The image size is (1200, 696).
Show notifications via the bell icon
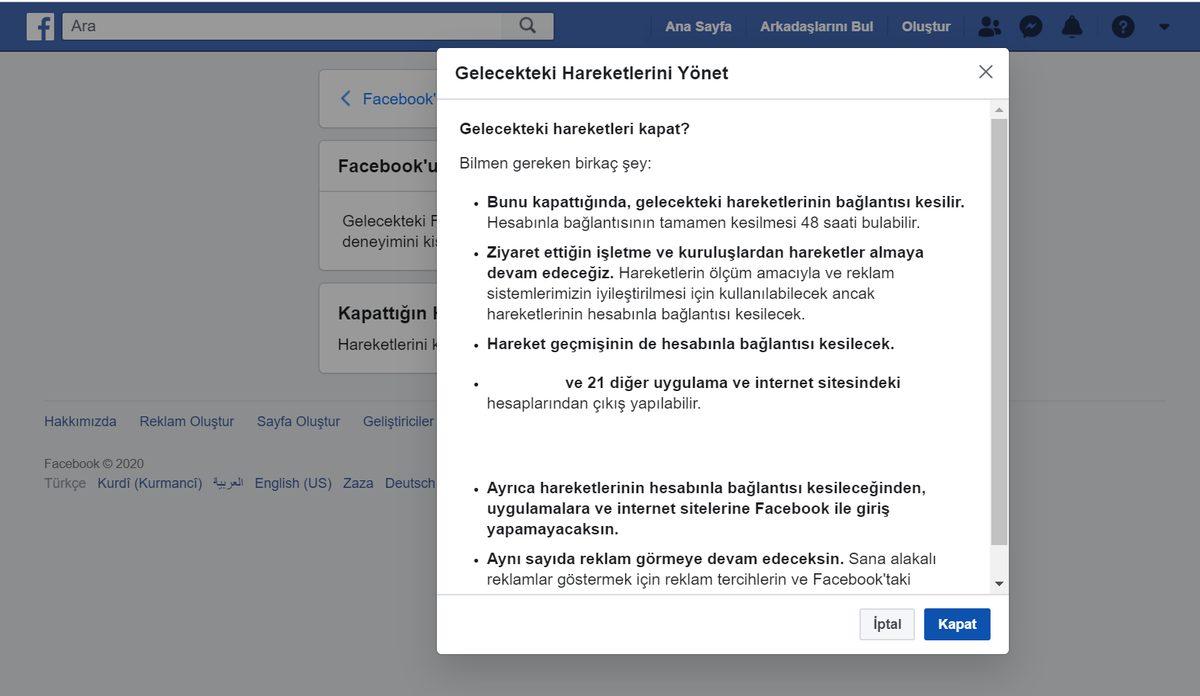1072,26
